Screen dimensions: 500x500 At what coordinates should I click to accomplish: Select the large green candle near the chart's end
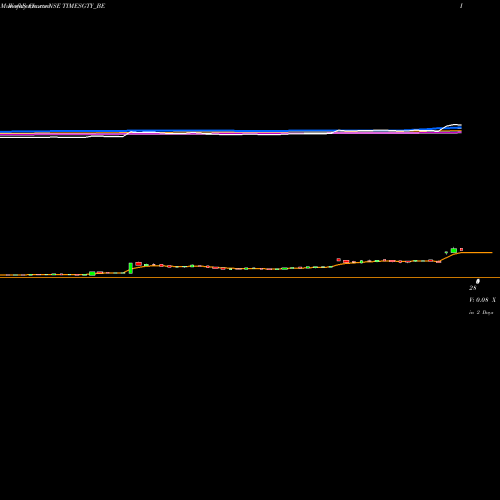(454, 250)
